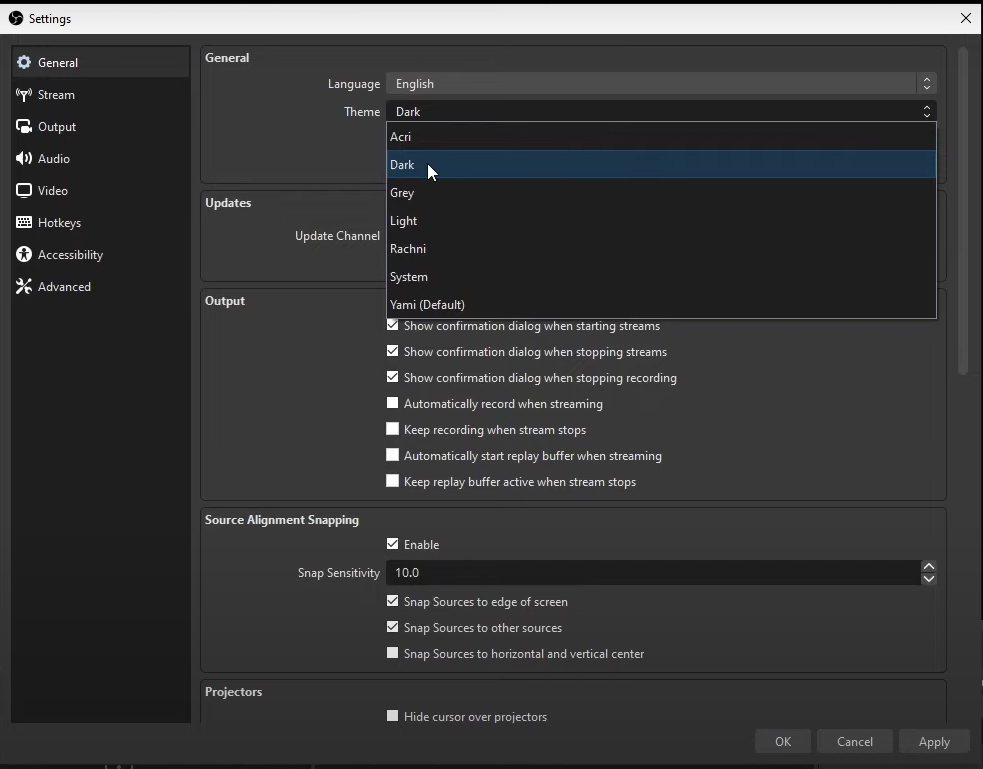Click the Apply button
The height and width of the screenshot is (769, 983).
click(x=932, y=741)
